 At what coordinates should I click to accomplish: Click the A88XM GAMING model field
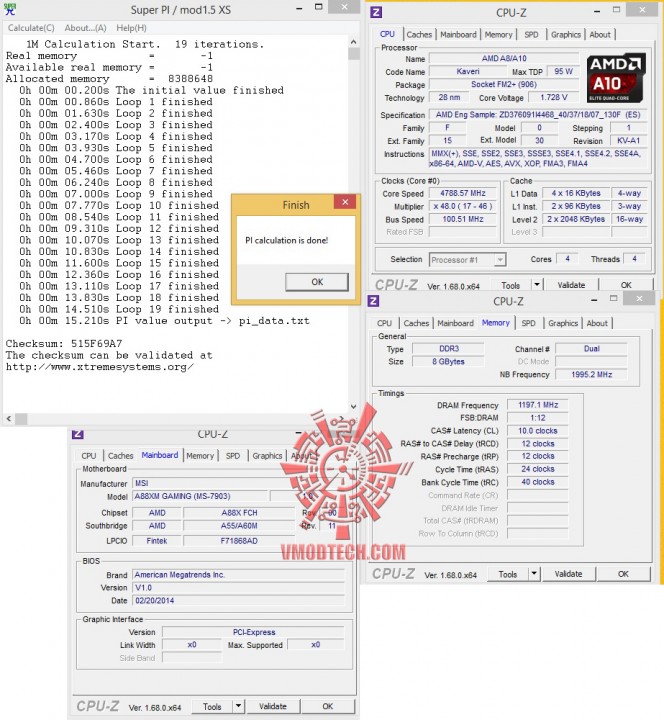coord(200,496)
